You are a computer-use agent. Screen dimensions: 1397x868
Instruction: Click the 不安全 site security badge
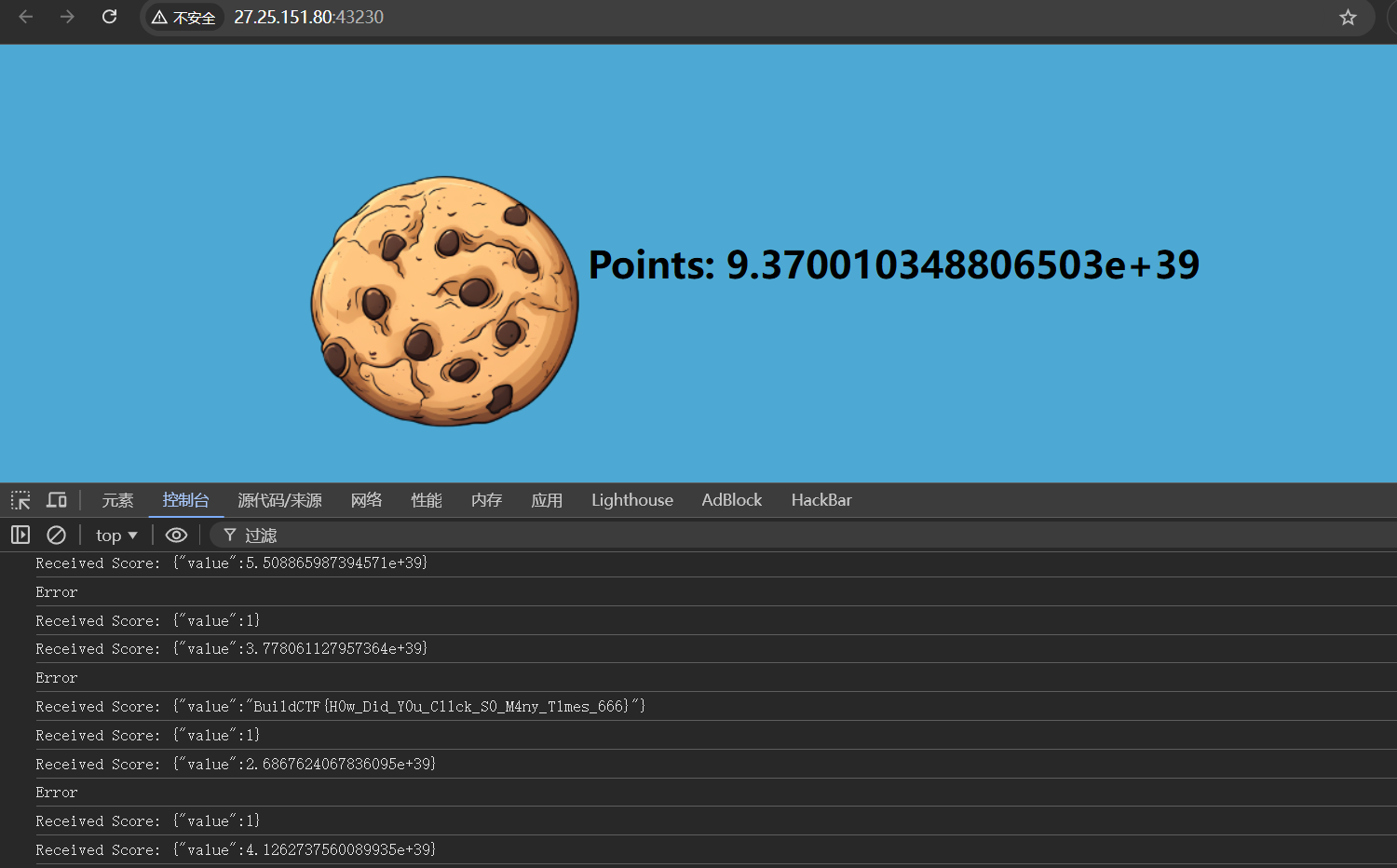[x=184, y=18]
